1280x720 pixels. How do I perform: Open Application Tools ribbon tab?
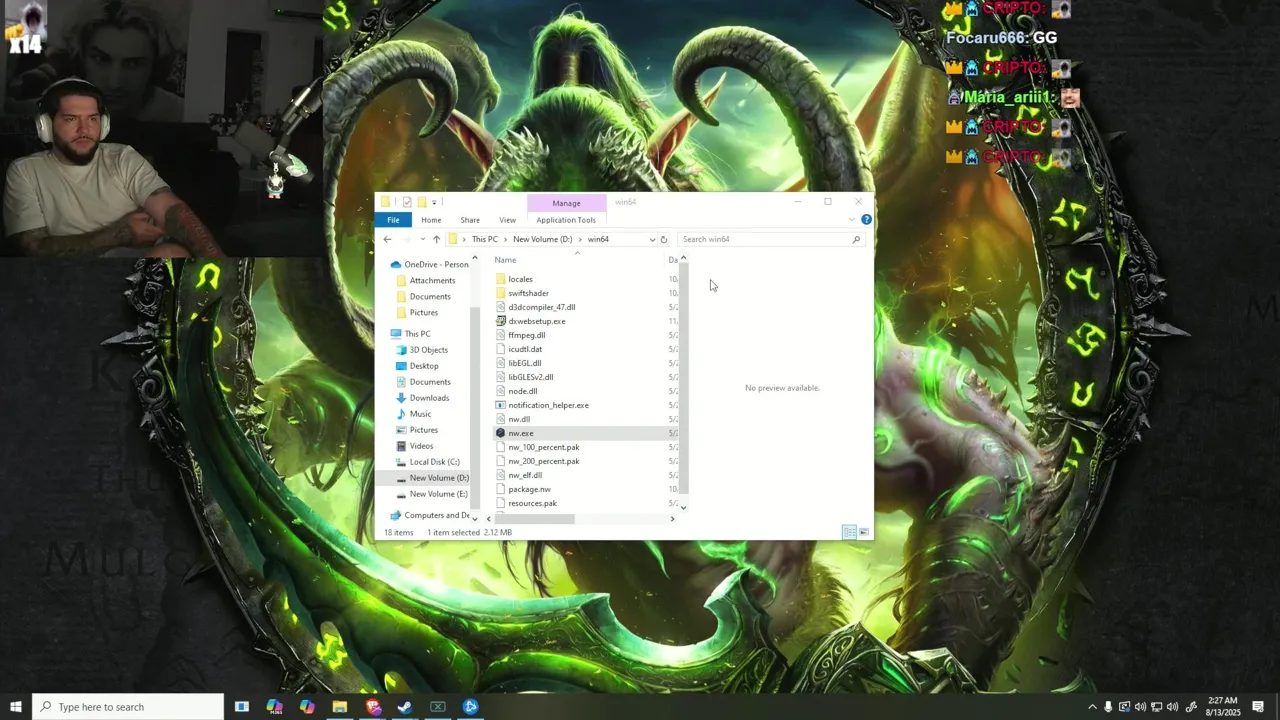click(566, 220)
